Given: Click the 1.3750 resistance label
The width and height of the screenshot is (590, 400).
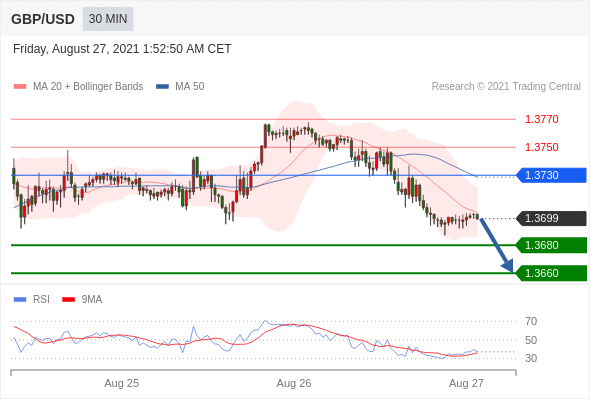Looking at the screenshot, I should (541, 147).
